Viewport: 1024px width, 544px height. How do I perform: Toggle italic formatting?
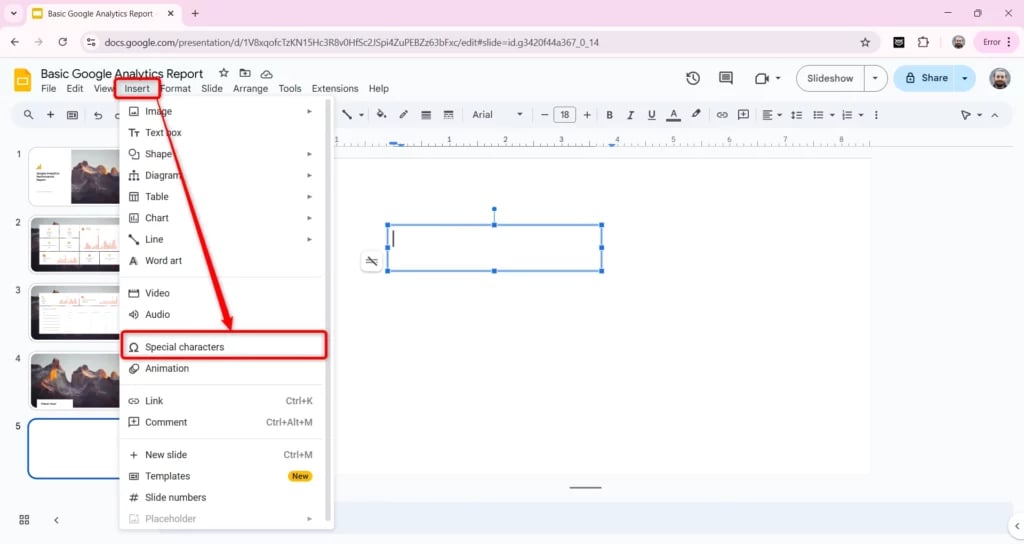point(630,115)
